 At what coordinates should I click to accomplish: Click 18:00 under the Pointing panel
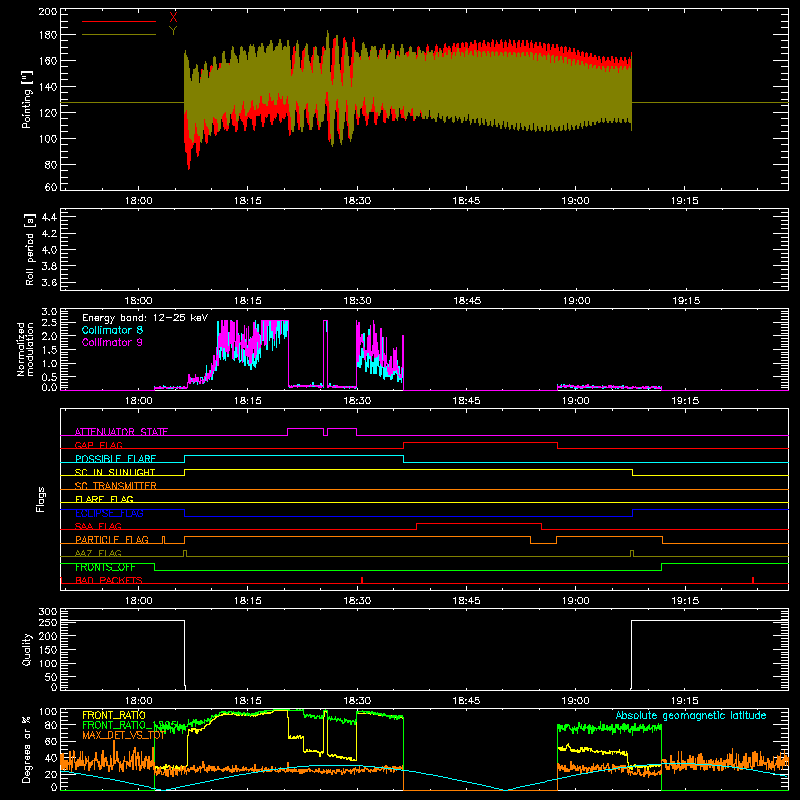click(139, 201)
